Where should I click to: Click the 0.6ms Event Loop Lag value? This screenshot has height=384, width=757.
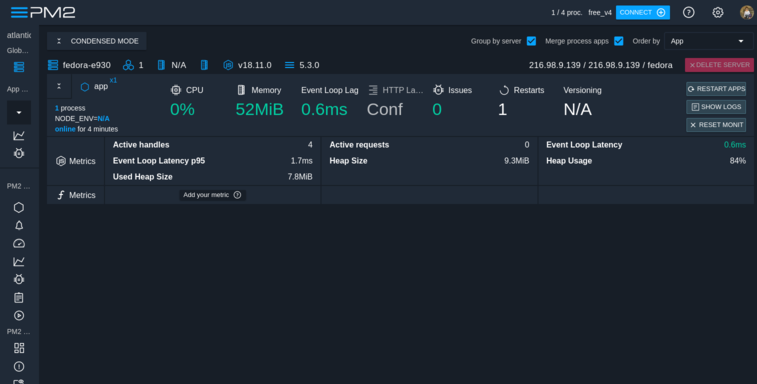[x=324, y=110]
